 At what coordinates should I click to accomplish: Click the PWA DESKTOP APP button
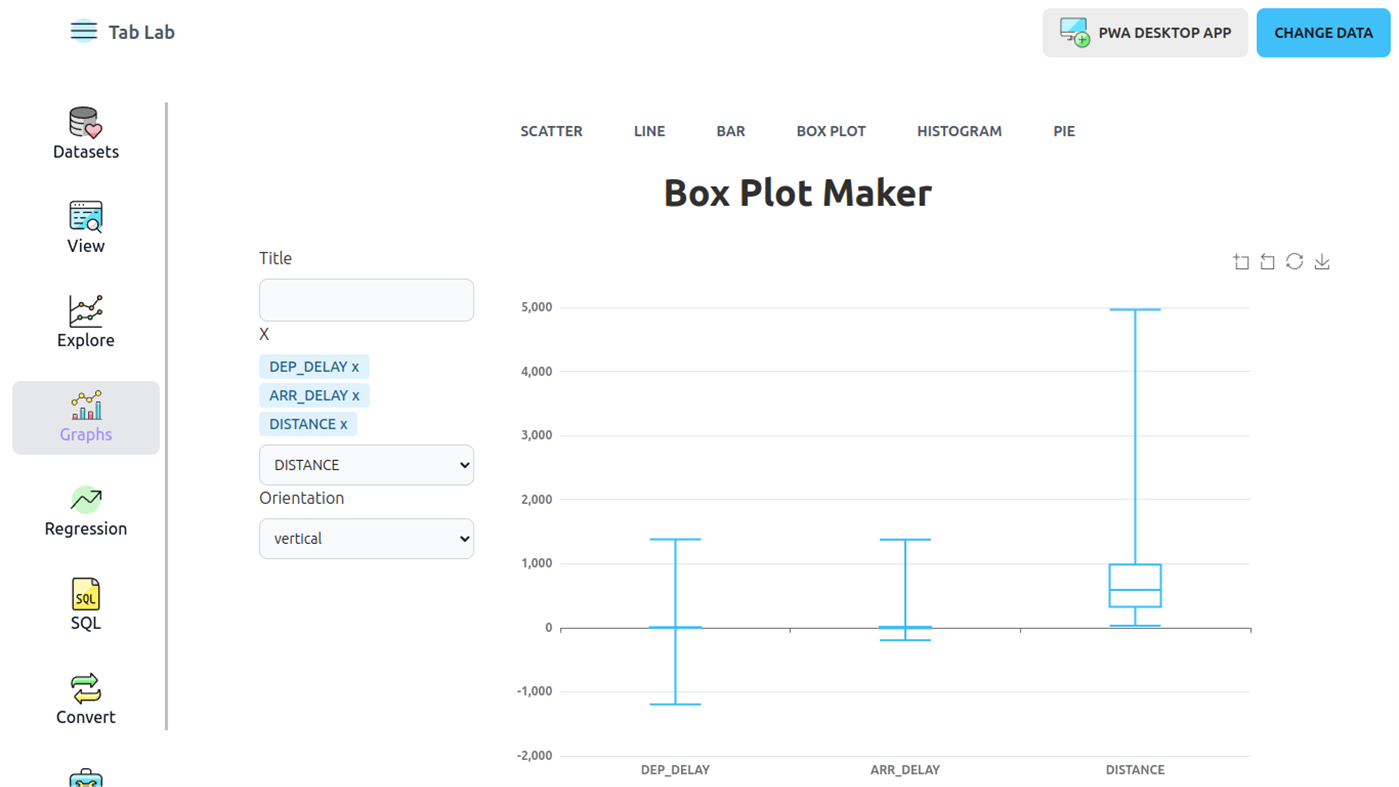pyautogui.click(x=1145, y=33)
